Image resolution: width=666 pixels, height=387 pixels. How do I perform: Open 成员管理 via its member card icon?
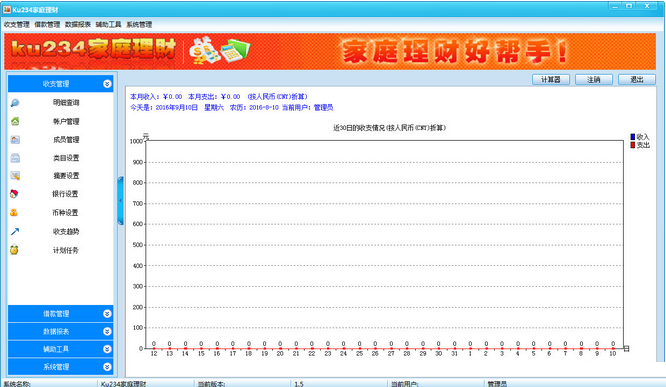15,140
